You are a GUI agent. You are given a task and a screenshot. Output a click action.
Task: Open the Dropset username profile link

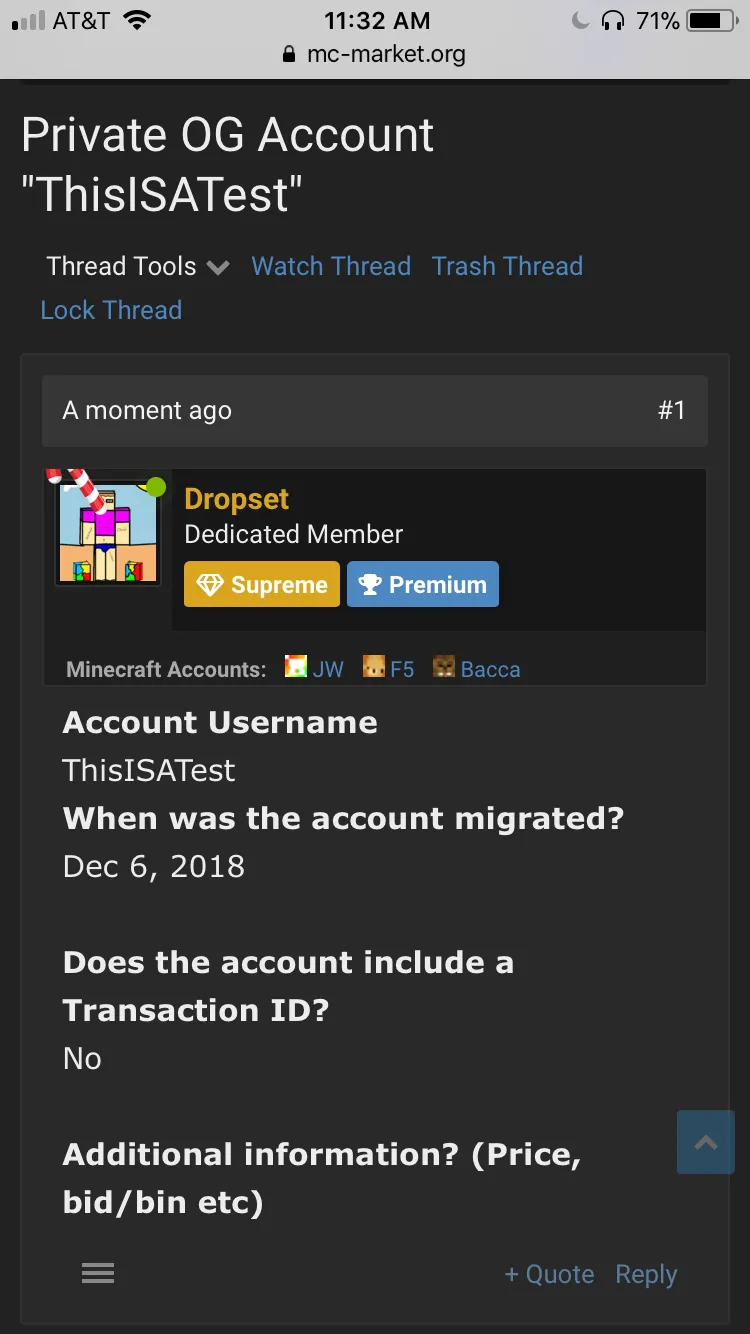pos(237,499)
